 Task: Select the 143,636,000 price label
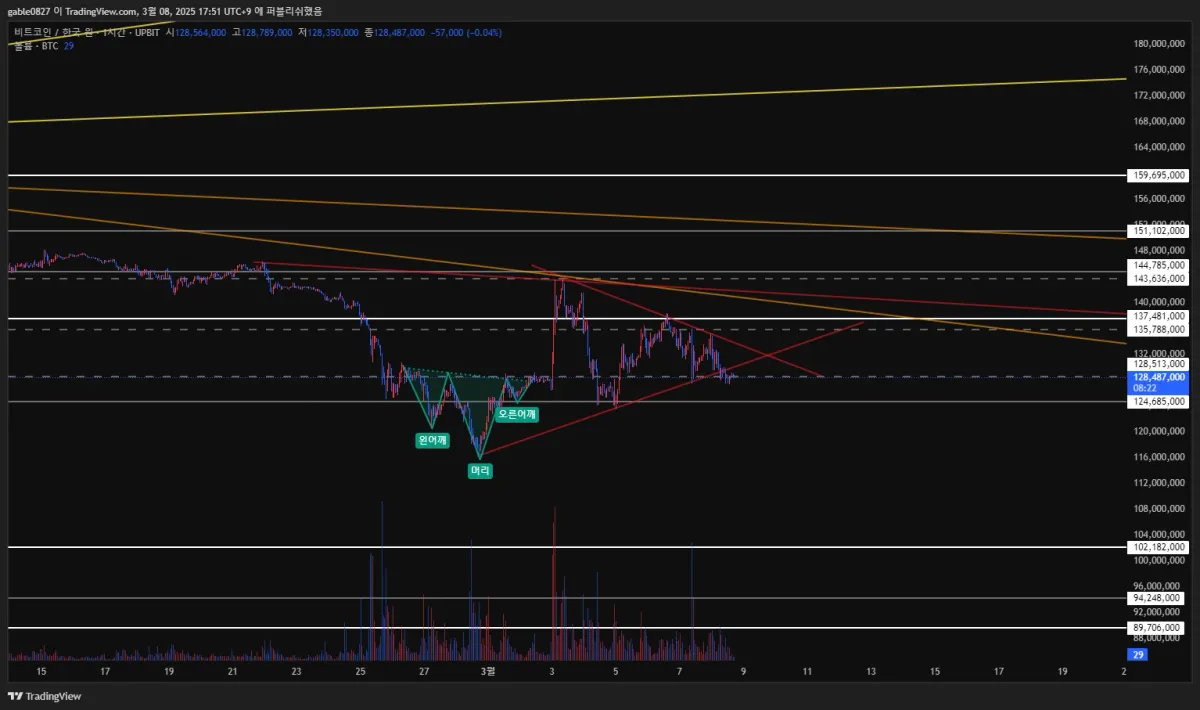[1158, 278]
